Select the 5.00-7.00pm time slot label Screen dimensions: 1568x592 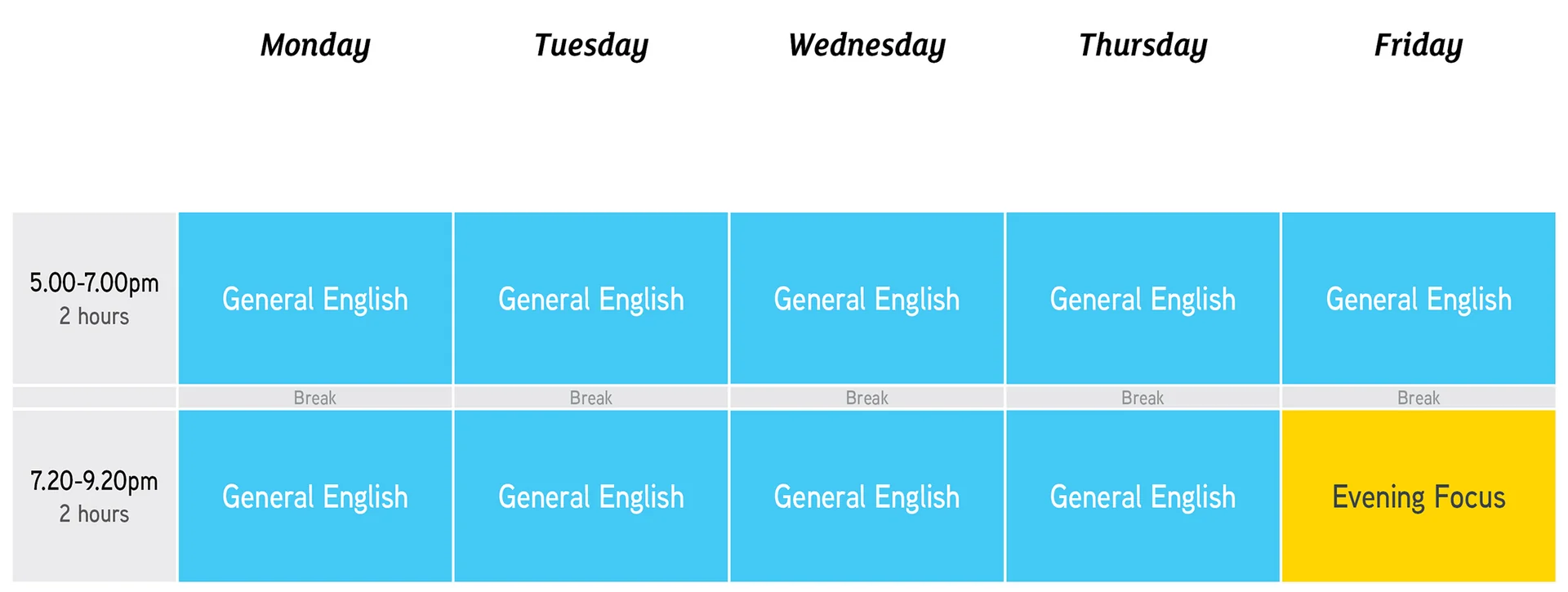[94, 299]
